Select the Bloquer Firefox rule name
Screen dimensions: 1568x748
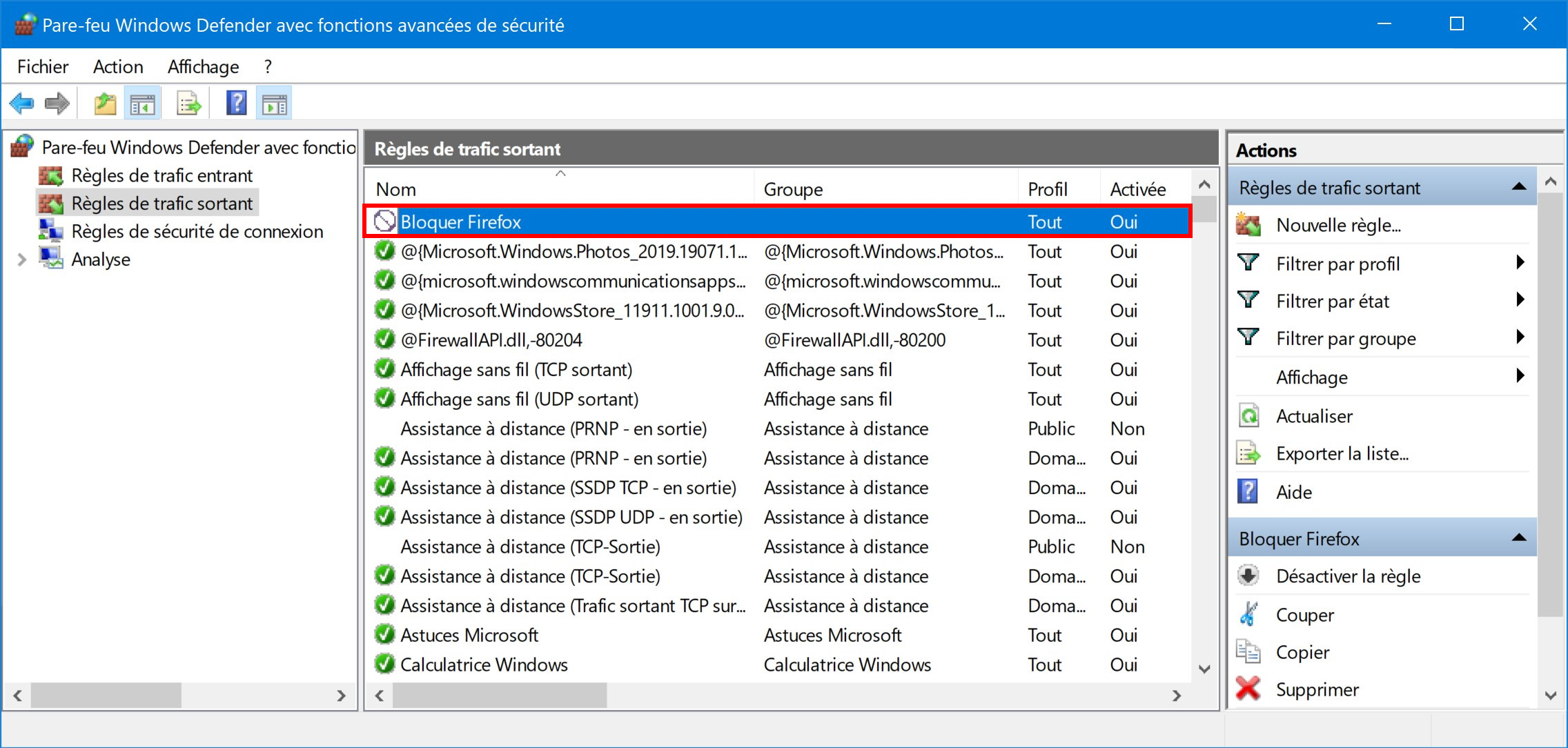tap(460, 222)
